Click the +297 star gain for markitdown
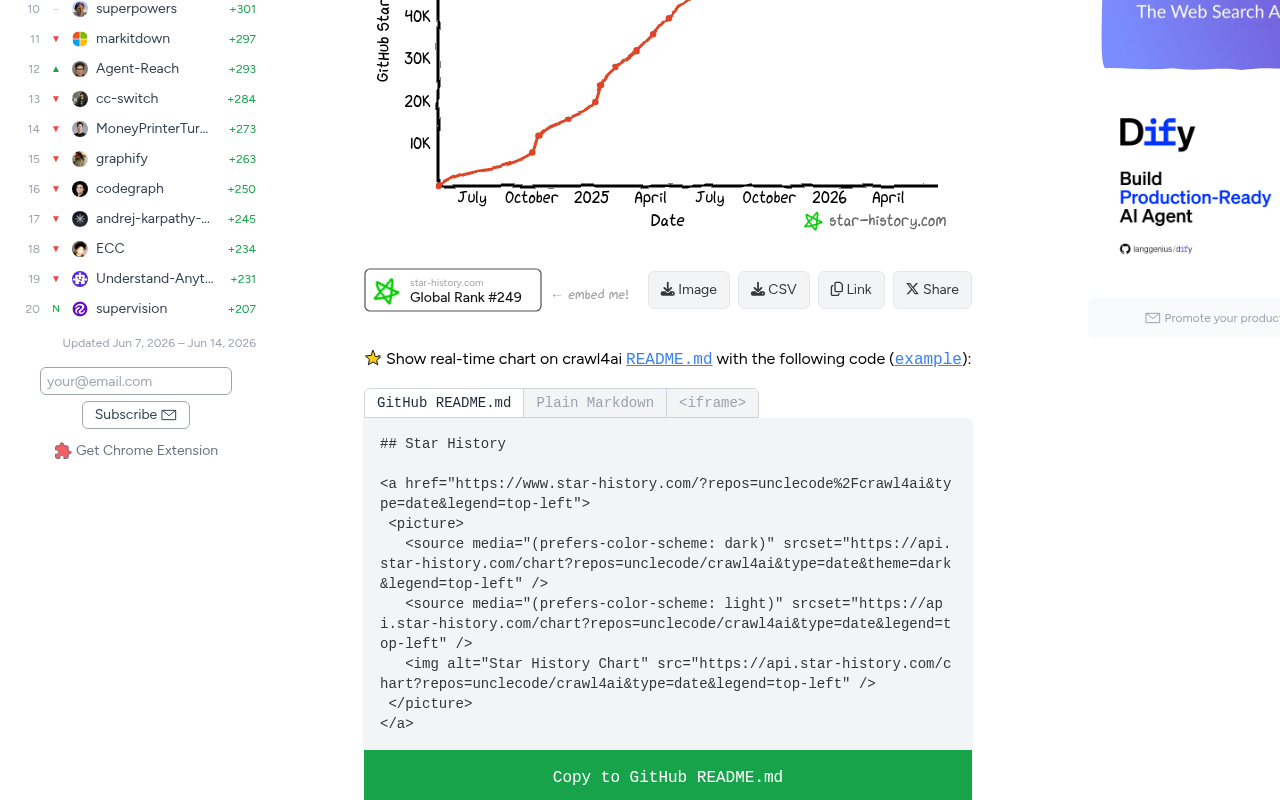This screenshot has width=1280, height=800. tap(242, 39)
